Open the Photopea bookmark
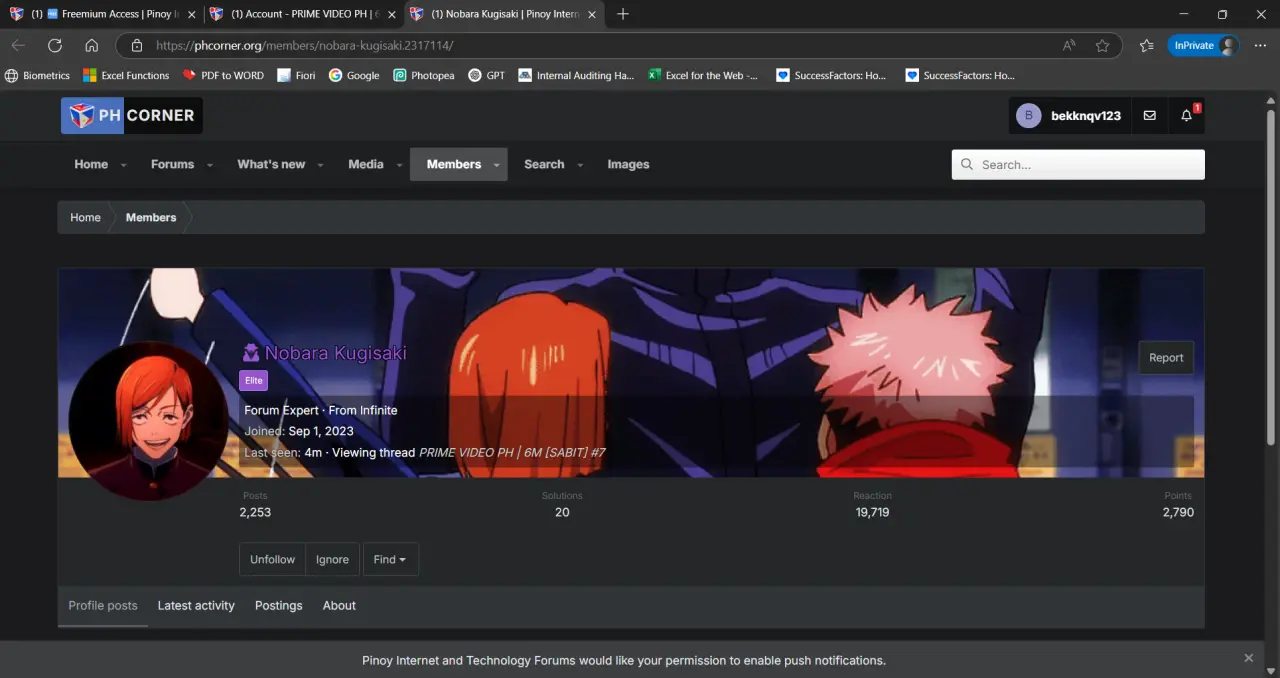 [424, 75]
